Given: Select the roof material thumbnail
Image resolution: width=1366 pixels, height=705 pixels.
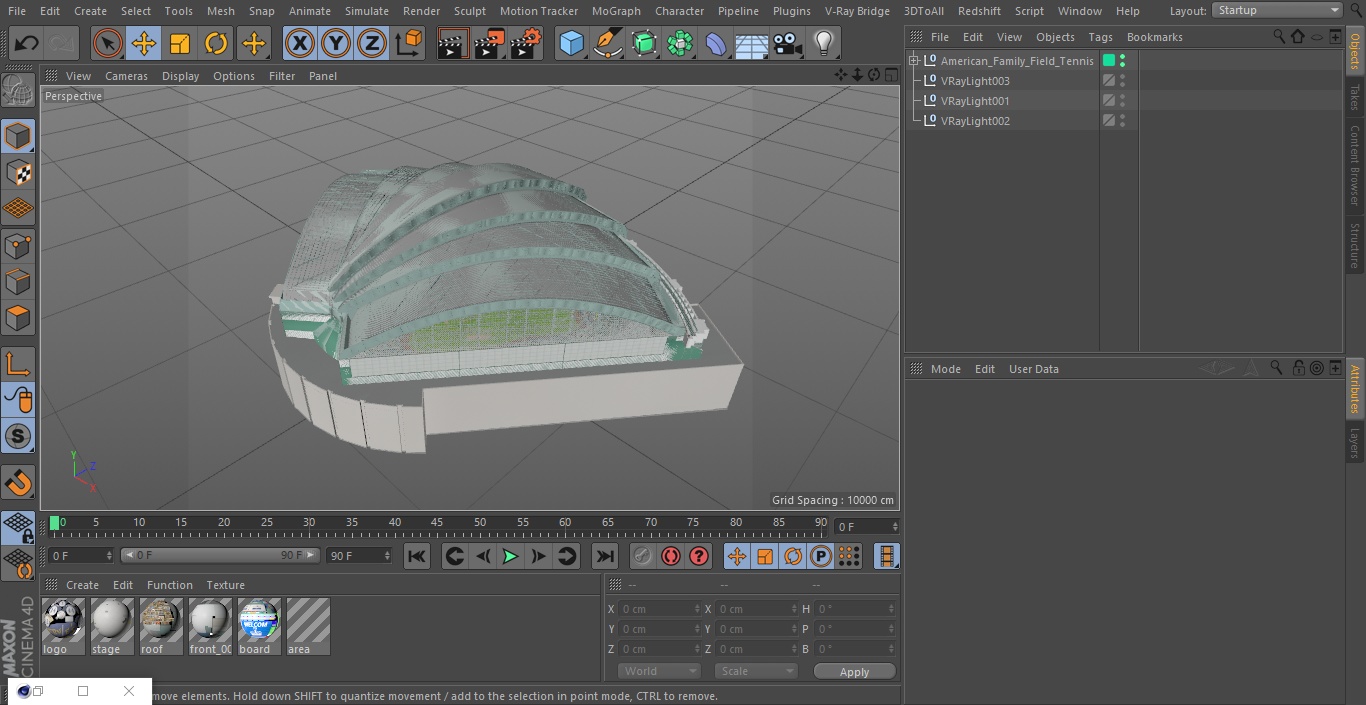Looking at the screenshot, I should 161,627.
